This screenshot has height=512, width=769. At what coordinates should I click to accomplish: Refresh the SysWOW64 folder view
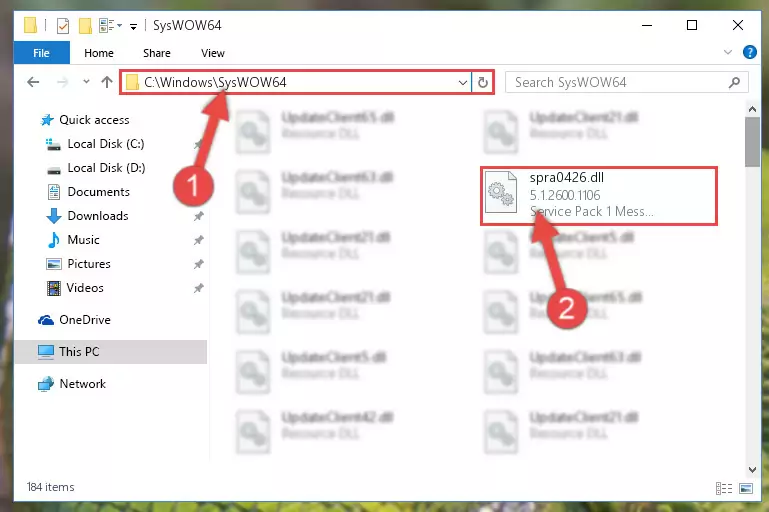483,82
